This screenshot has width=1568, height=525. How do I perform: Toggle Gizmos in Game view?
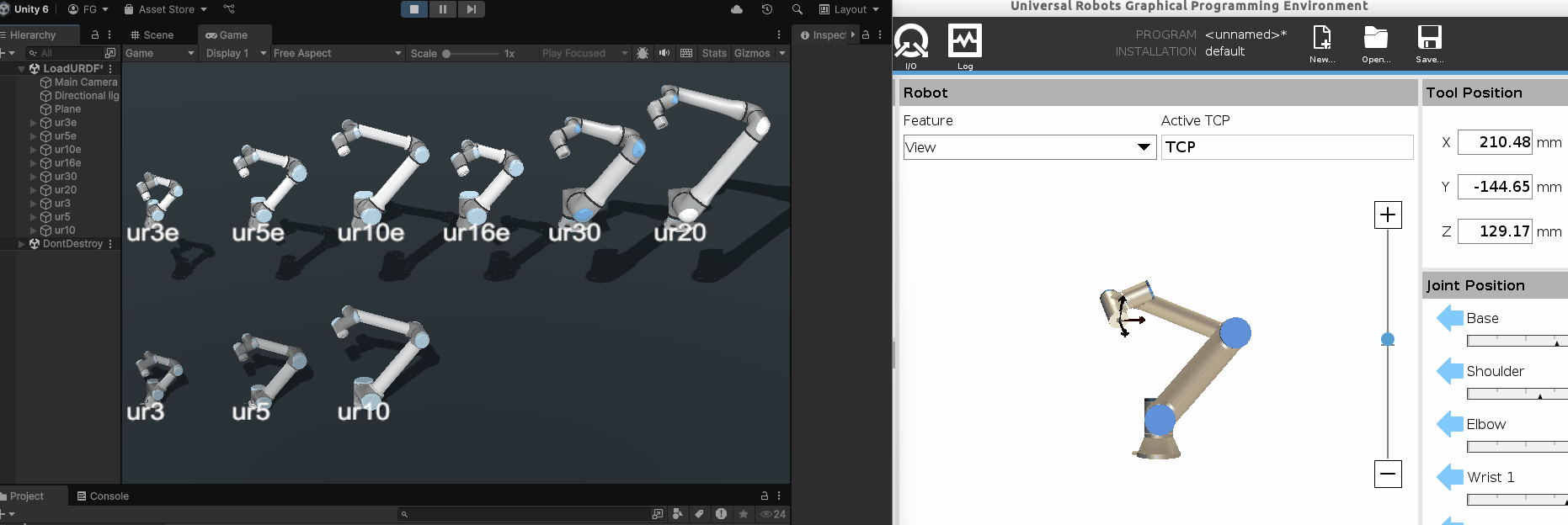[752, 53]
